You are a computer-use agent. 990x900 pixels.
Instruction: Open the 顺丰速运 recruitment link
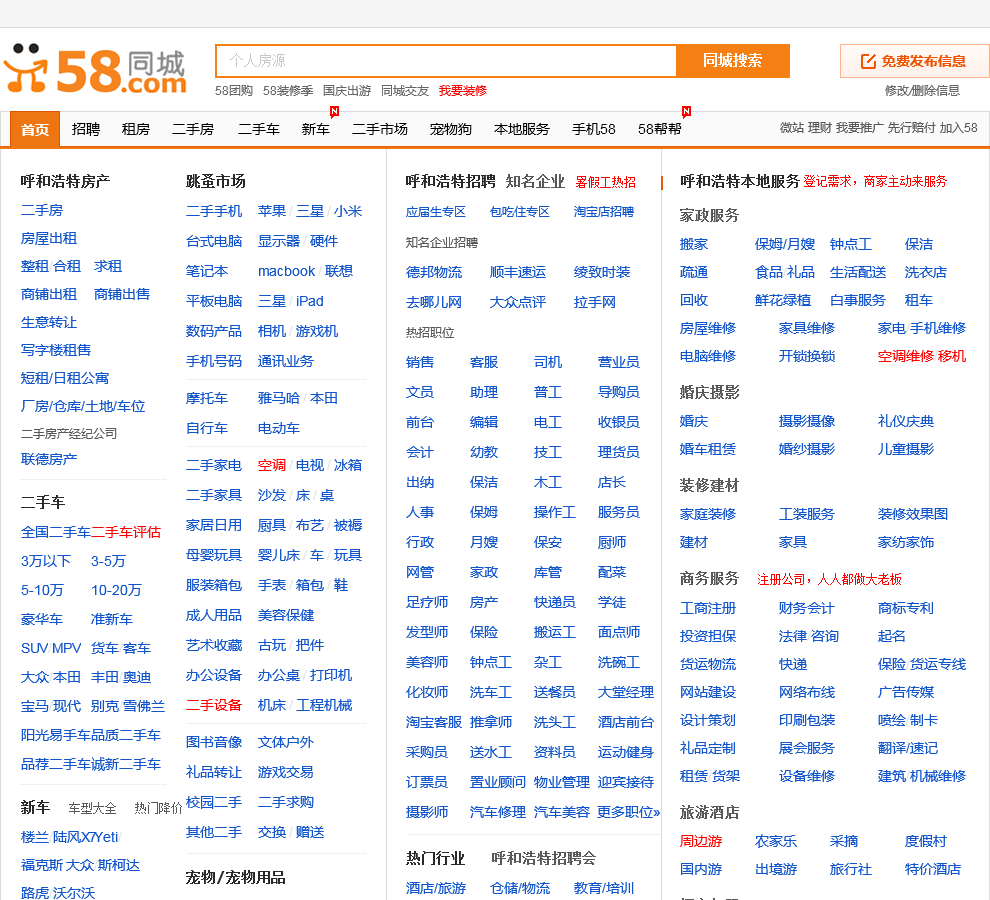click(x=518, y=272)
